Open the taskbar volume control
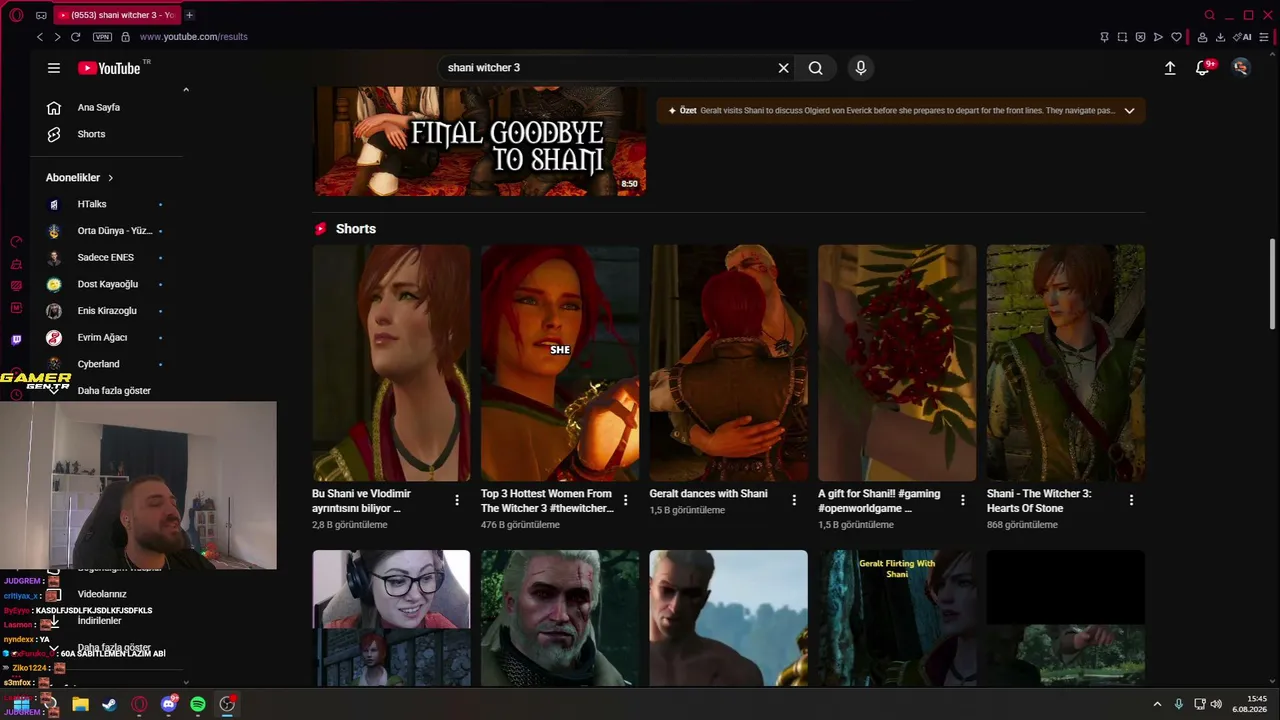1280x720 pixels. [1216, 704]
